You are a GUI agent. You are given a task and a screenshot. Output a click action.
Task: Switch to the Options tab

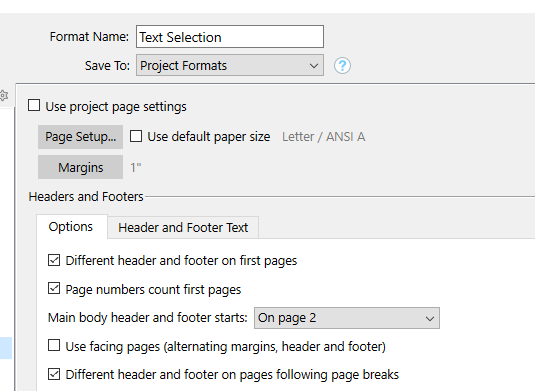(x=71, y=227)
